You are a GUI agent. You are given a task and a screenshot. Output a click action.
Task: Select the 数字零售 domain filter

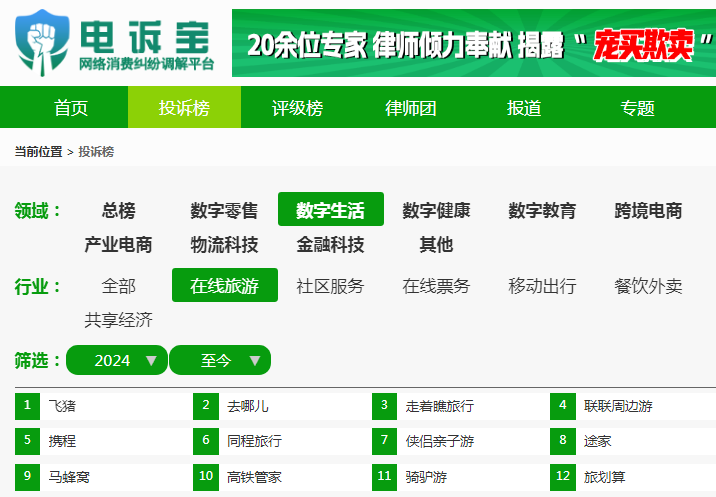point(224,210)
